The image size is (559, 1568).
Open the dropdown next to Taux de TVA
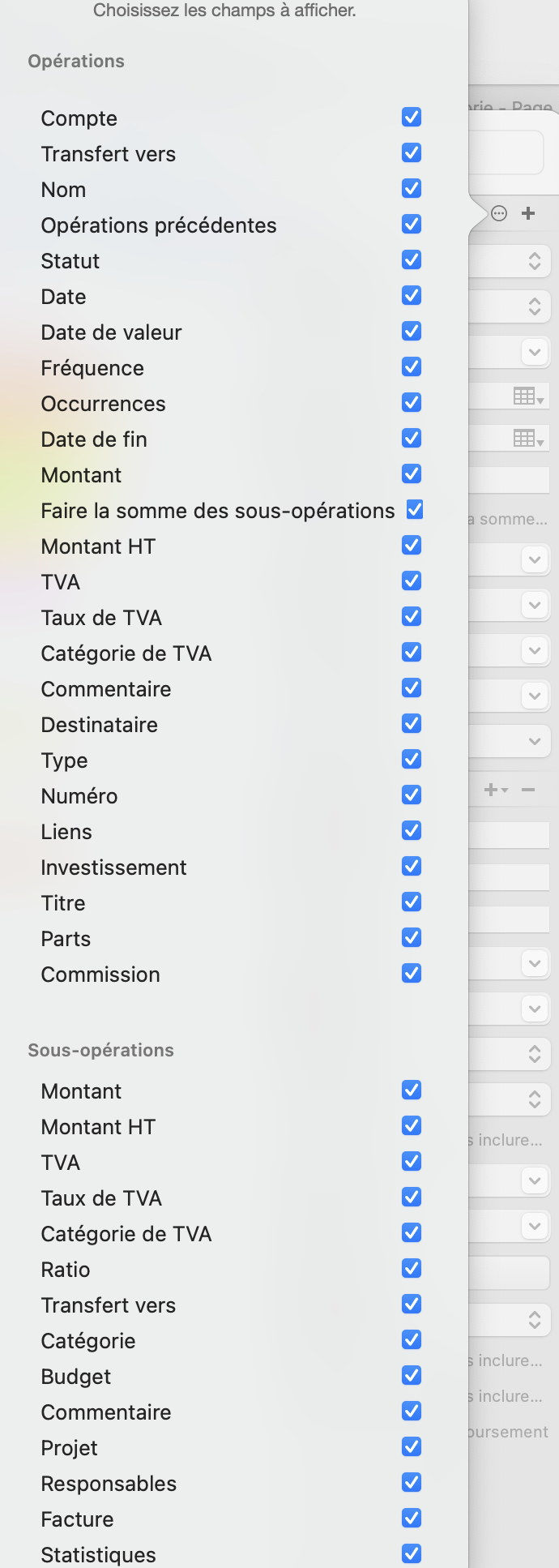(534, 650)
